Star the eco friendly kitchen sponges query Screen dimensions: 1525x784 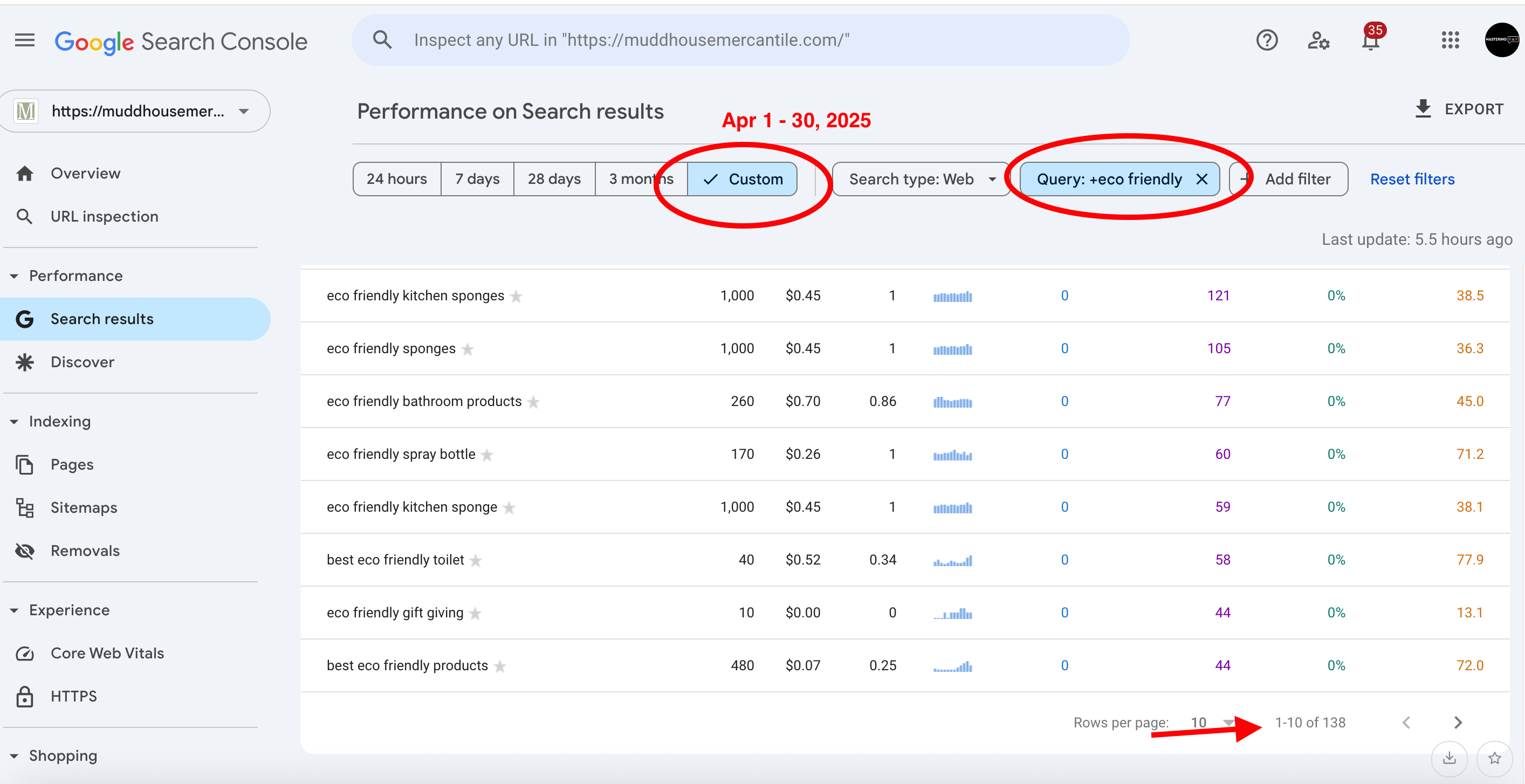tap(516, 296)
